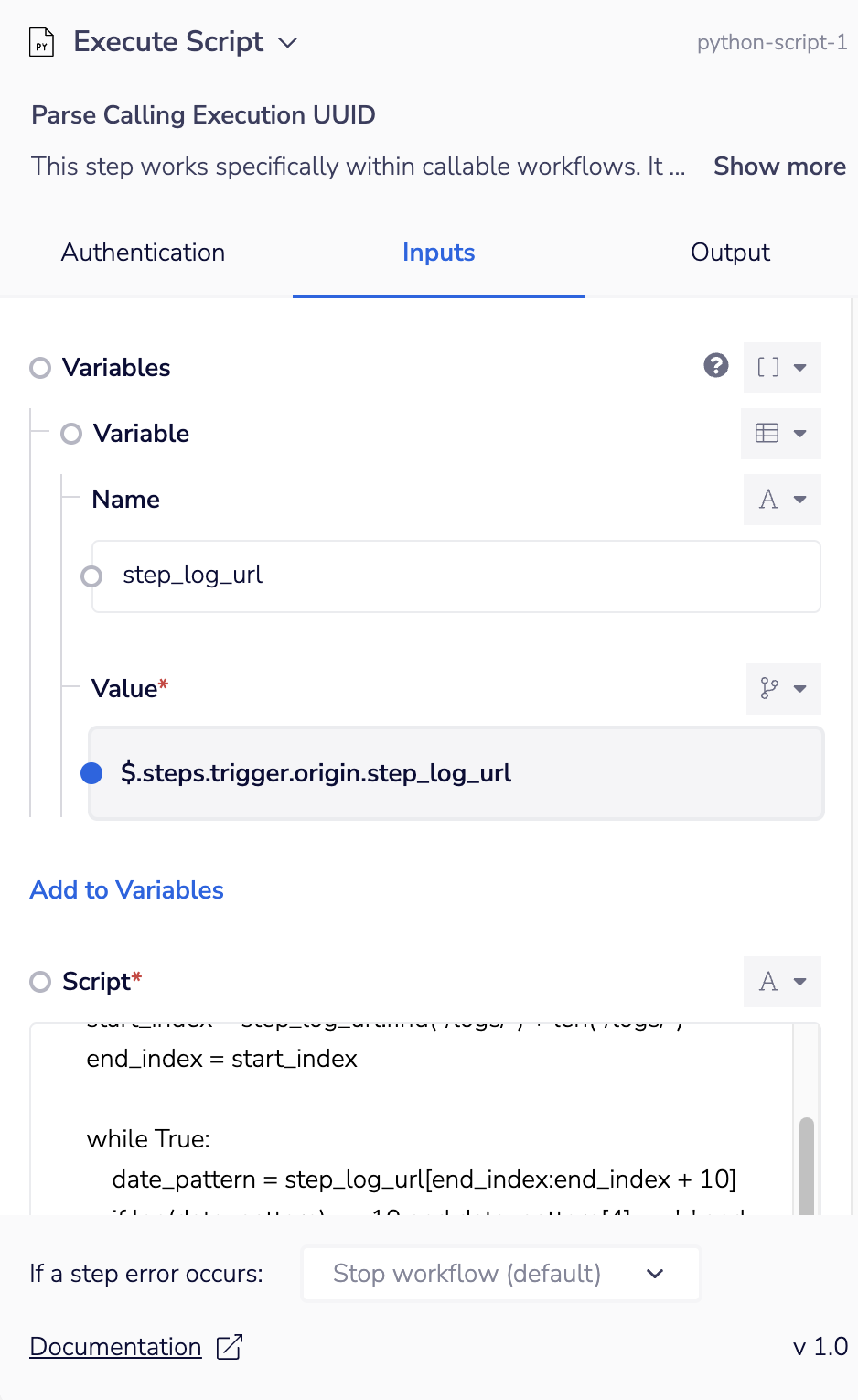
Task: Click the branch icon beside Value
Action: 769,688
